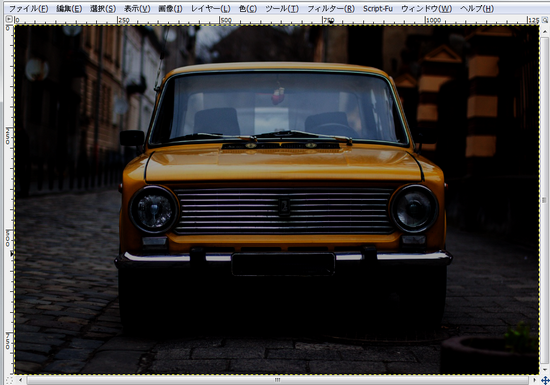Open the 色(C) menu

(248, 8)
